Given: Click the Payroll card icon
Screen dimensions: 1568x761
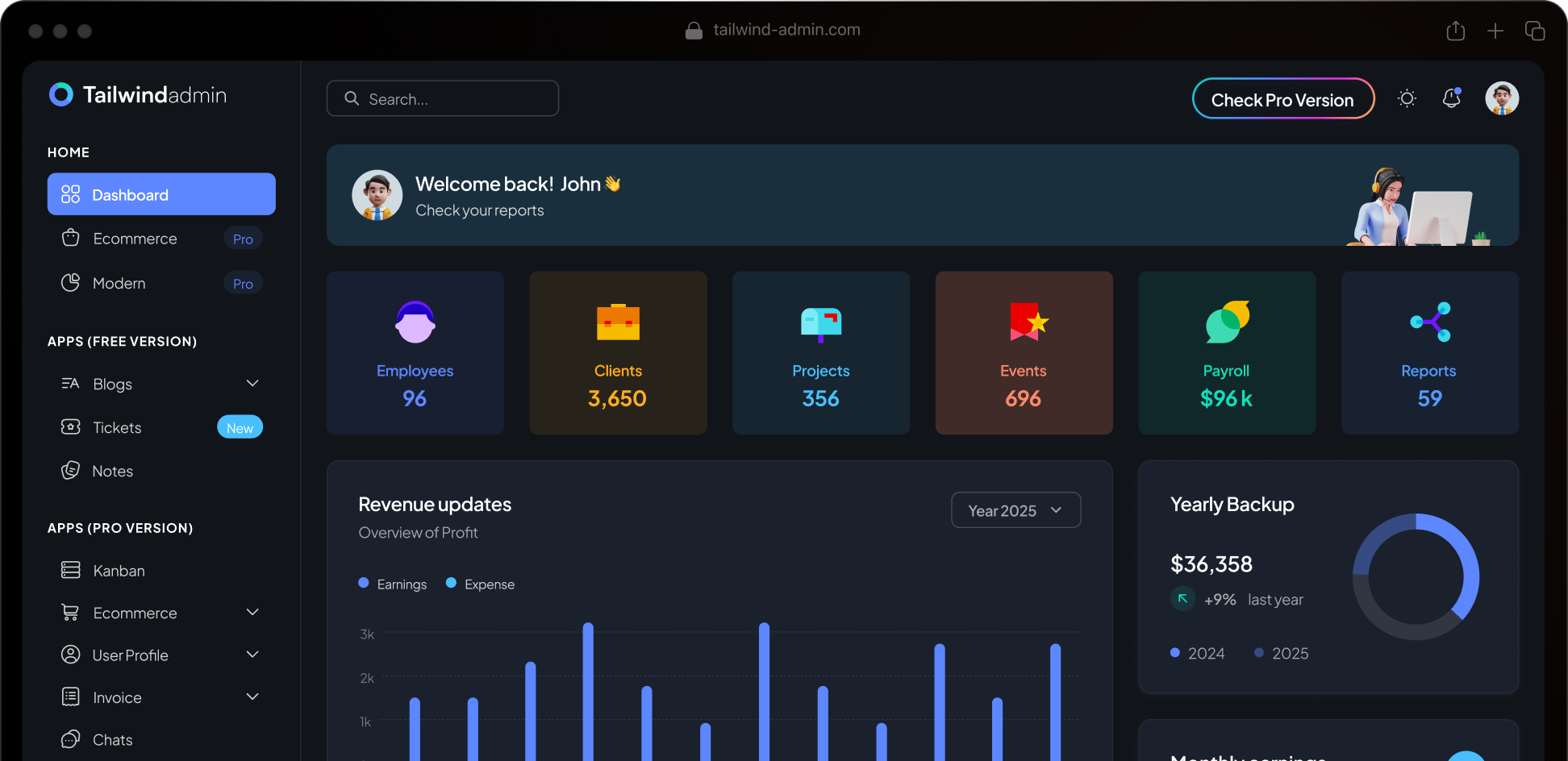Looking at the screenshot, I should pos(1227,322).
